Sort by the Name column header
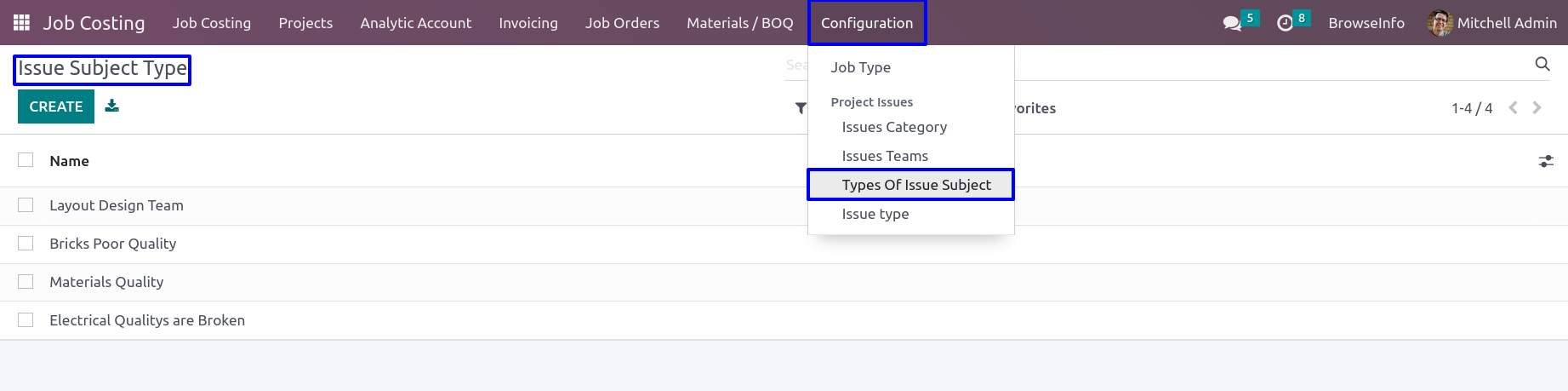This screenshot has height=391, width=1568. coord(70,161)
